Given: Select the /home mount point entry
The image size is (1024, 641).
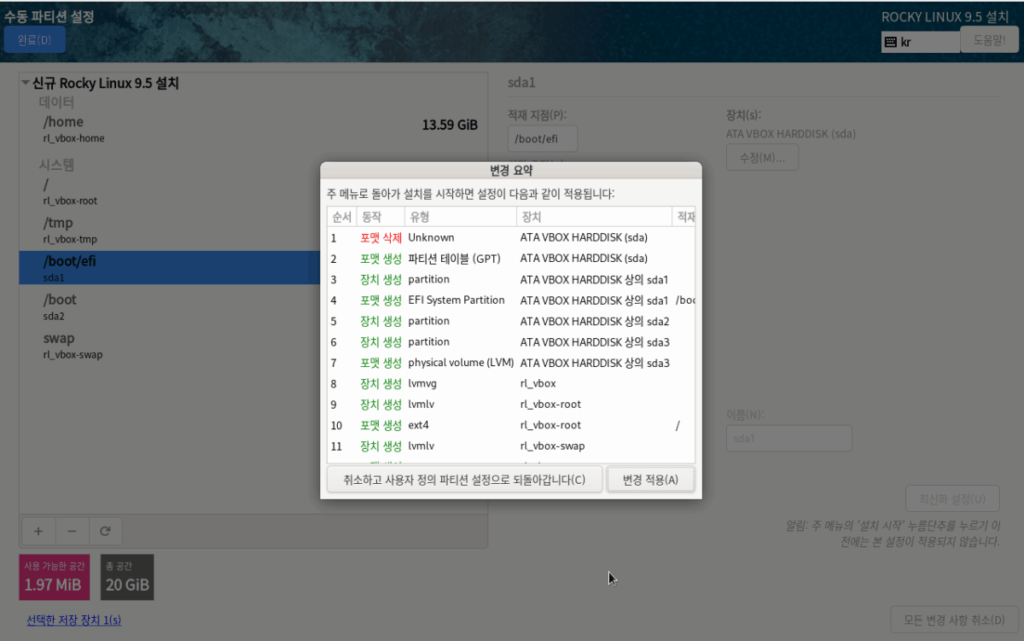Looking at the screenshot, I should point(253,129).
